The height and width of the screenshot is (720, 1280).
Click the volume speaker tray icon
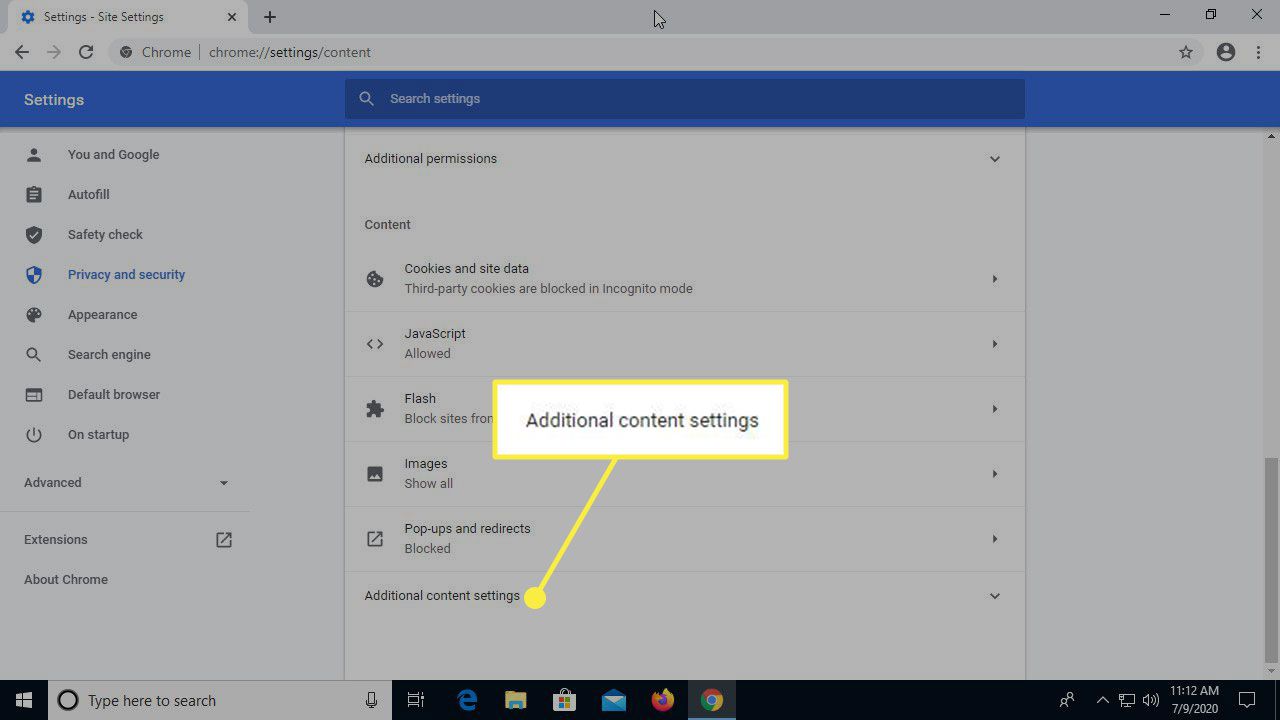(x=1150, y=700)
